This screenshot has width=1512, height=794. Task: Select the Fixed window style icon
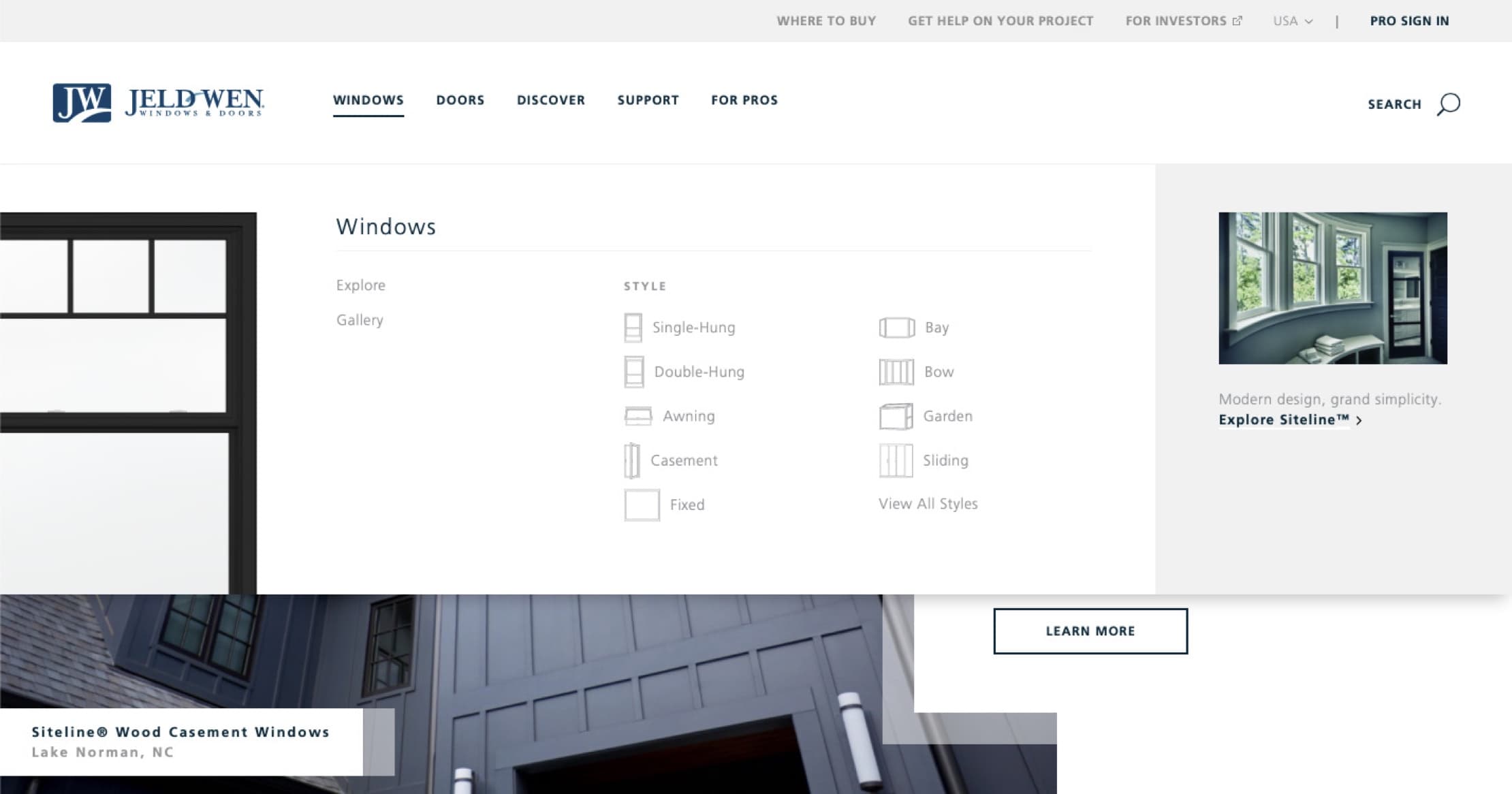(x=640, y=504)
